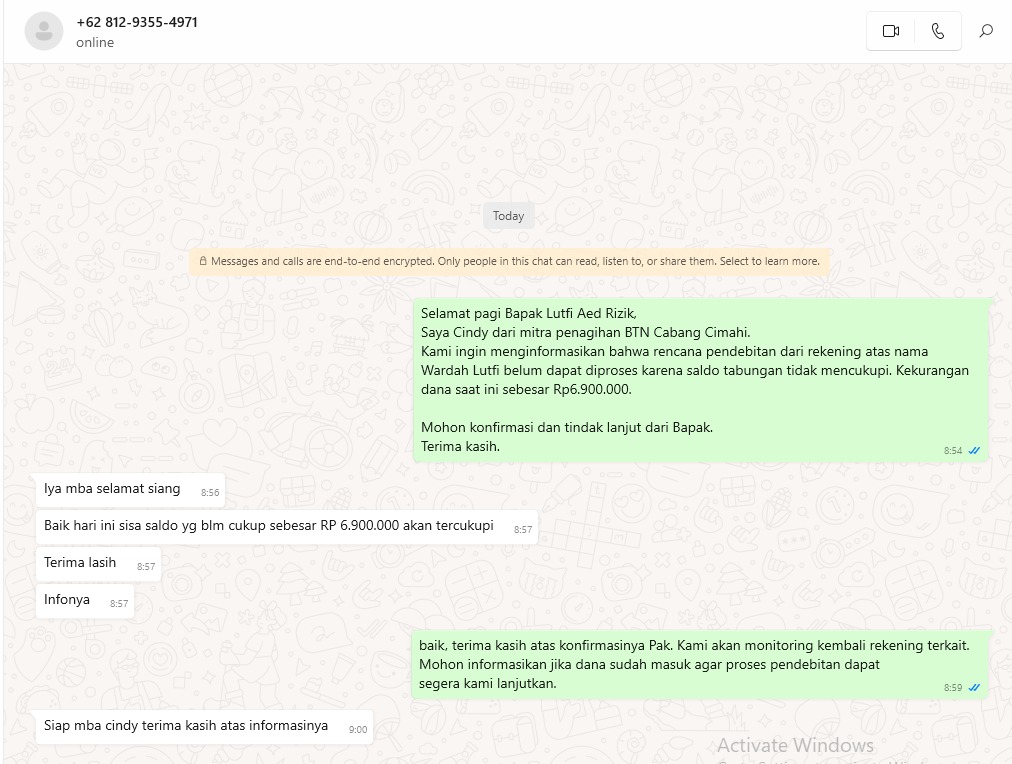
Task: Click the lock icon in encryption notice
Action: pyautogui.click(x=203, y=262)
